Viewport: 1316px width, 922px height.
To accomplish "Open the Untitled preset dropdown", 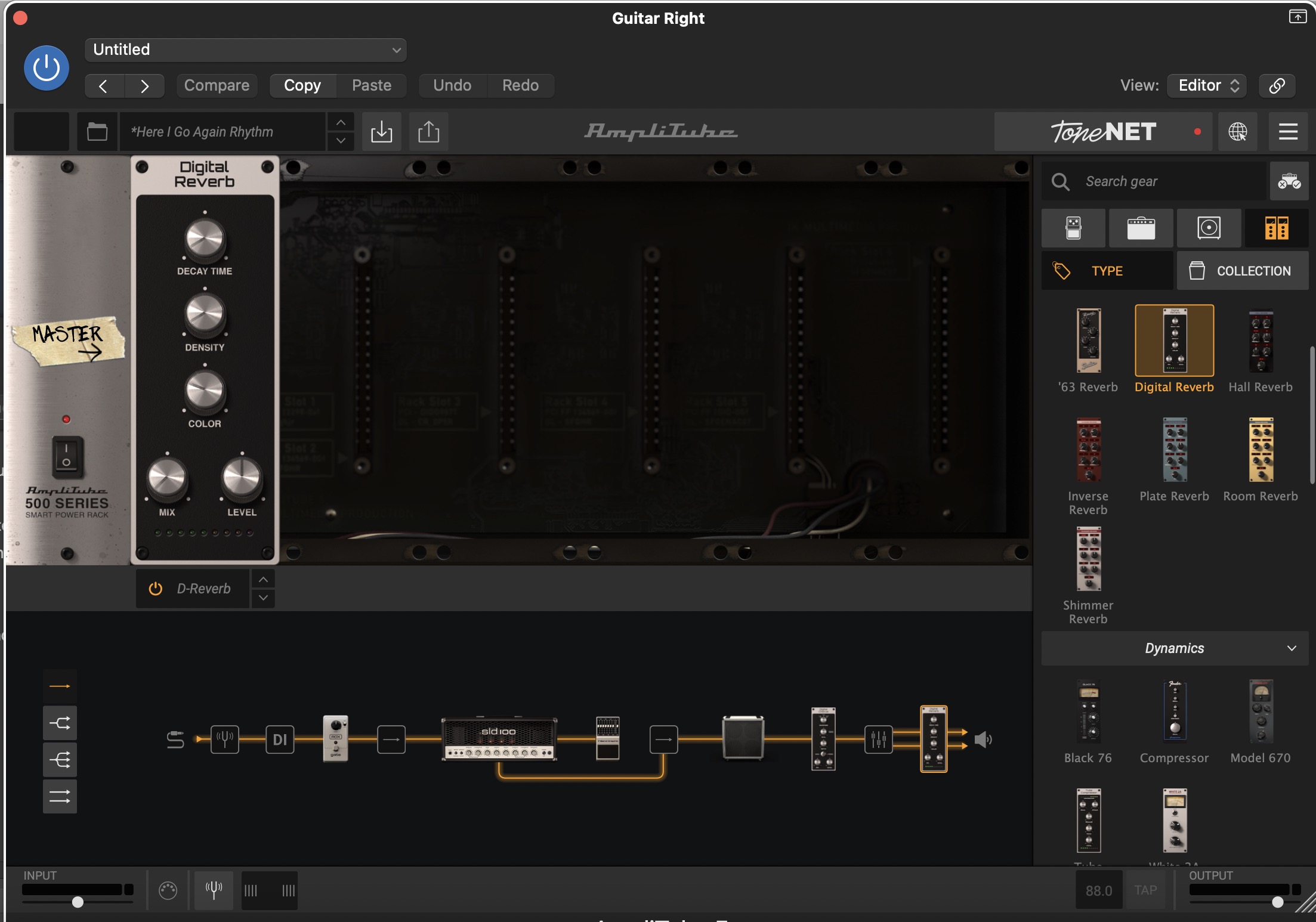I will point(246,50).
